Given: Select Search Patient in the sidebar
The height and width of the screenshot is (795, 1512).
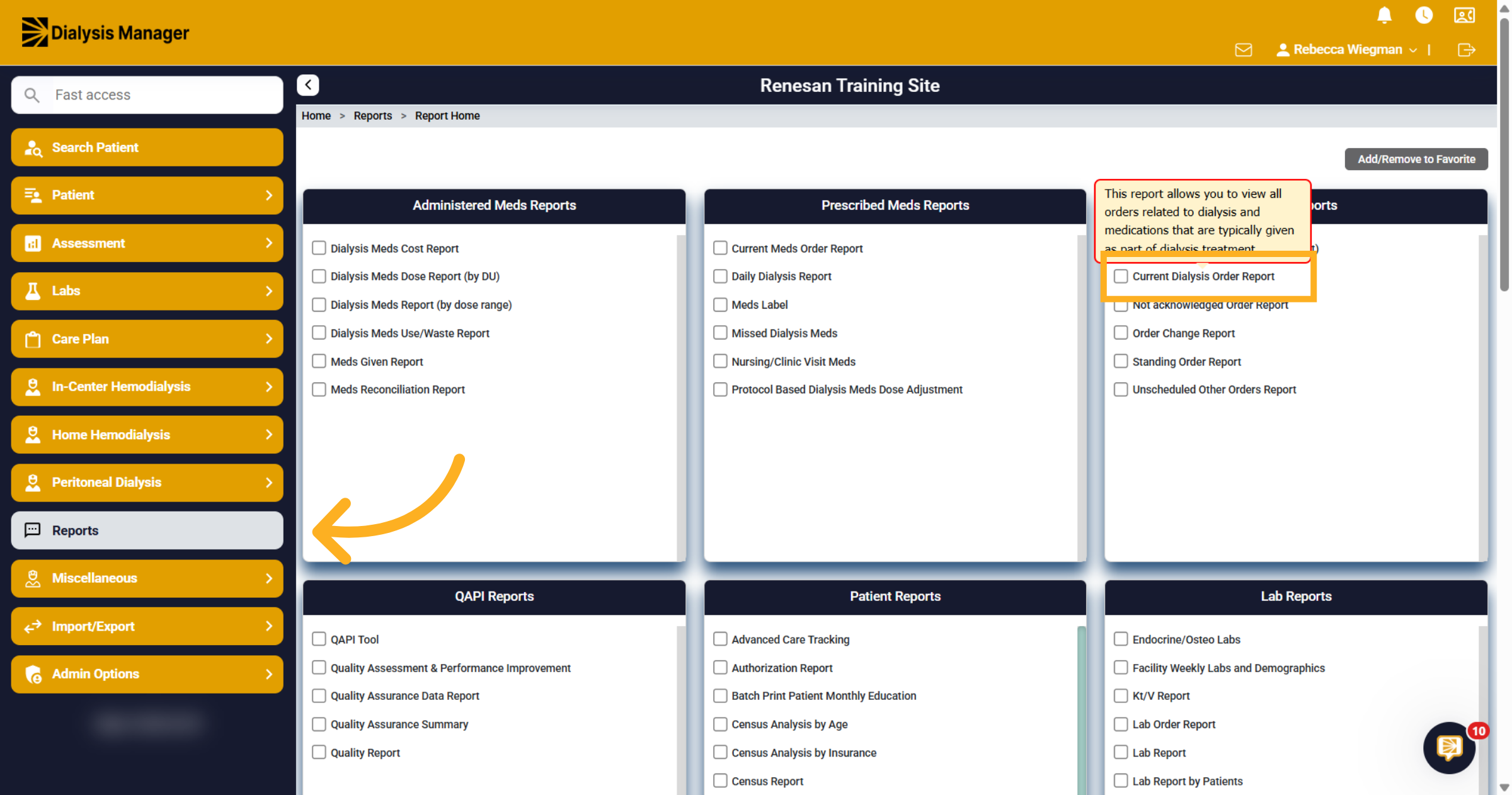Looking at the screenshot, I should pyautogui.click(x=147, y=147).
